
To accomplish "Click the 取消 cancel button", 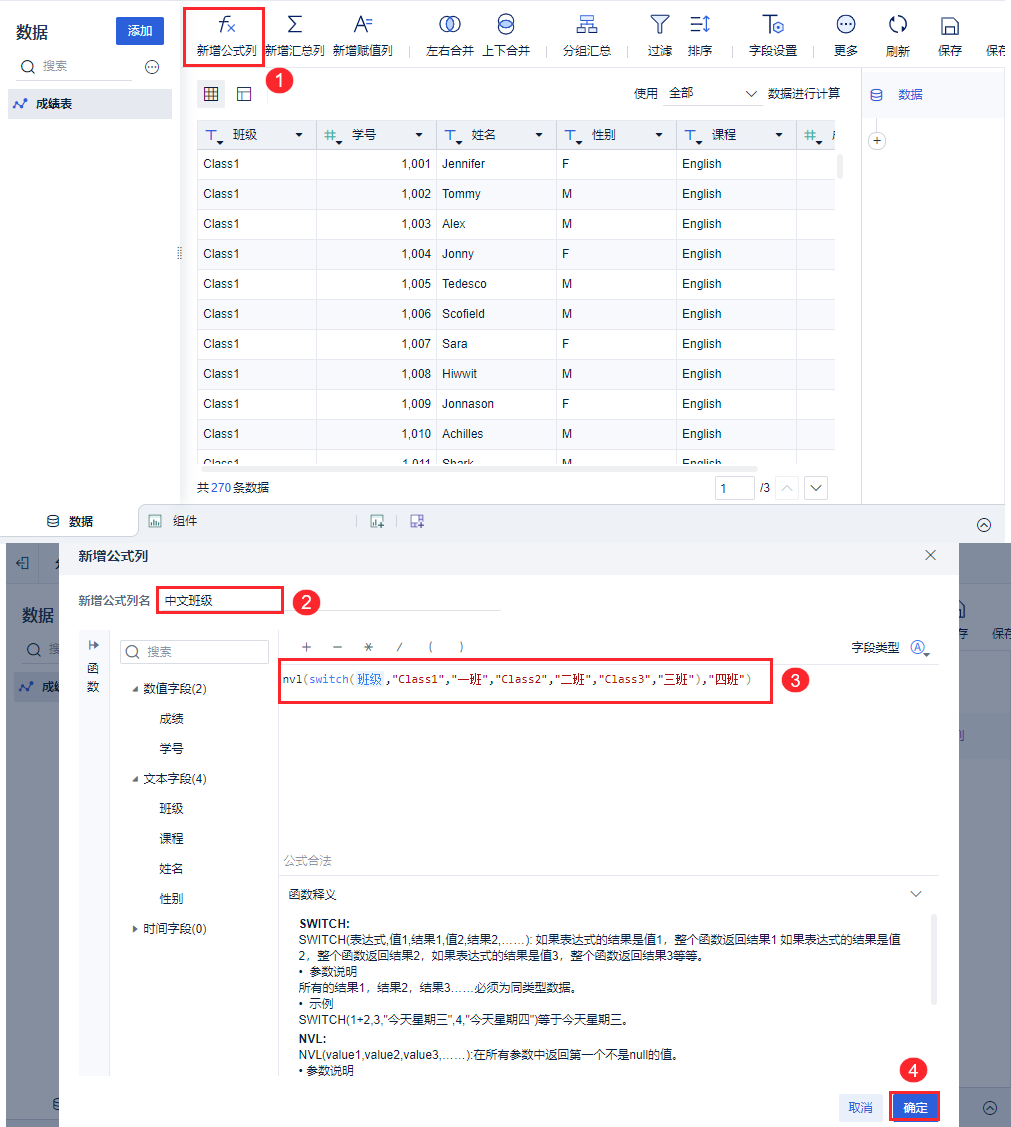I will (860, 1108).
